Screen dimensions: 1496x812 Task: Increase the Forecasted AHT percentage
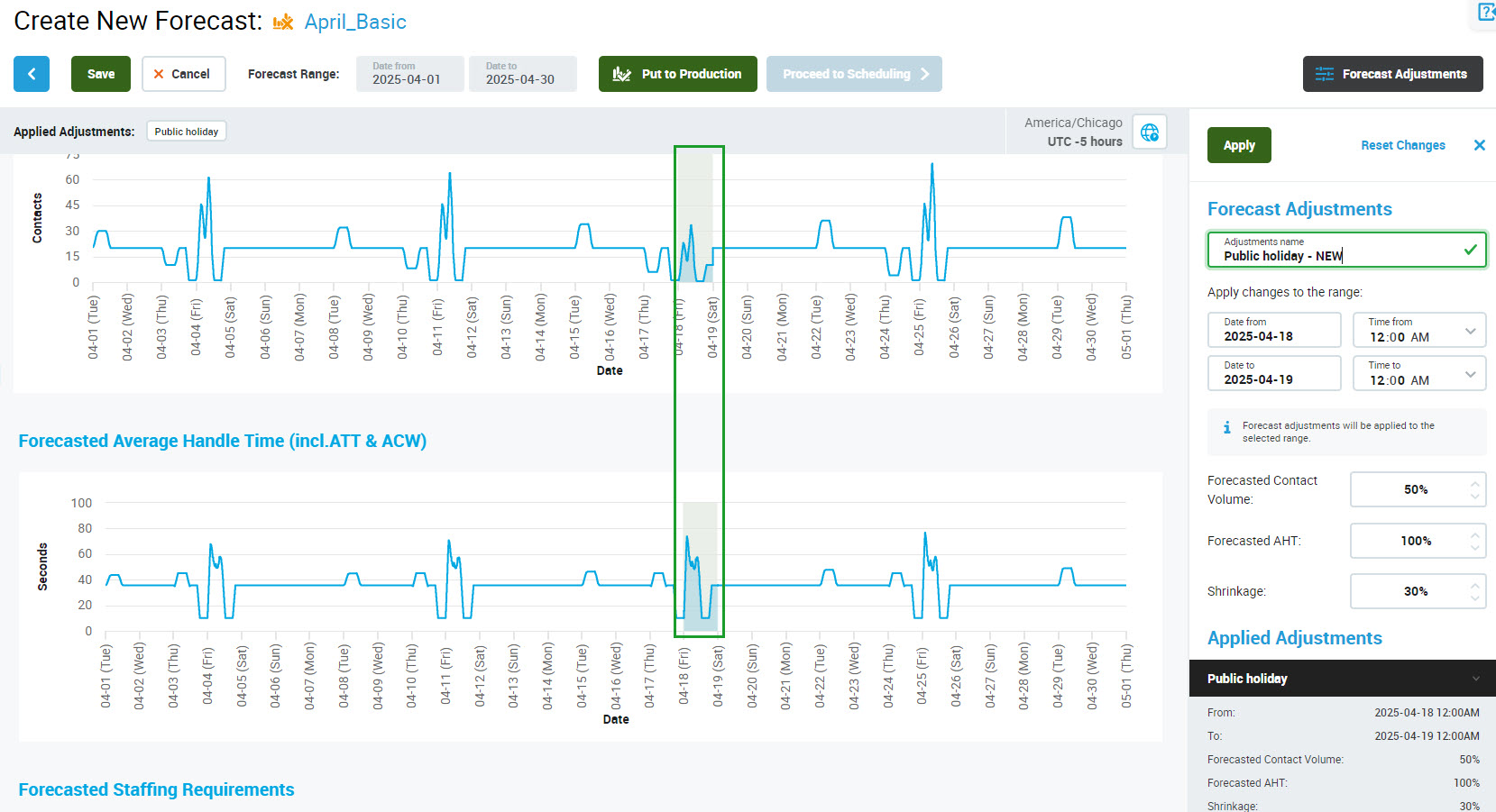pos(1475,534)
